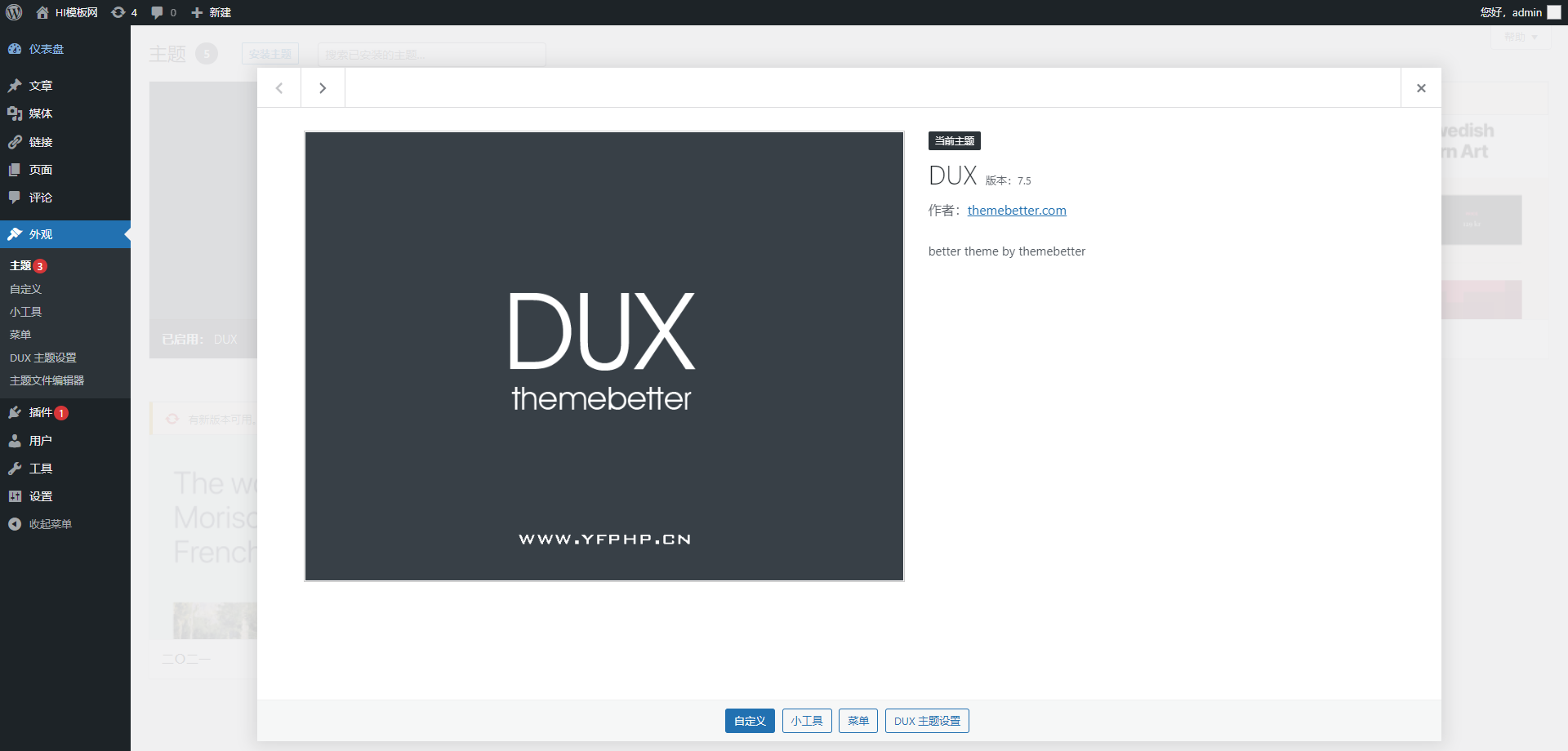Open 媒体 menu item
The width and height of the screenshot is (1568, 751).
pos(65,113)
